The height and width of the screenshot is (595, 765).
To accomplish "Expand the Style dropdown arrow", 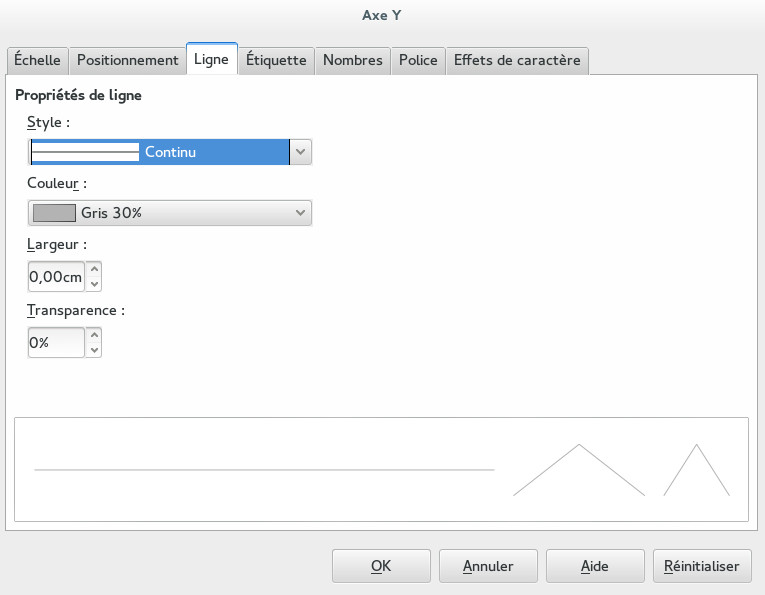I will (x=301, y=152).
